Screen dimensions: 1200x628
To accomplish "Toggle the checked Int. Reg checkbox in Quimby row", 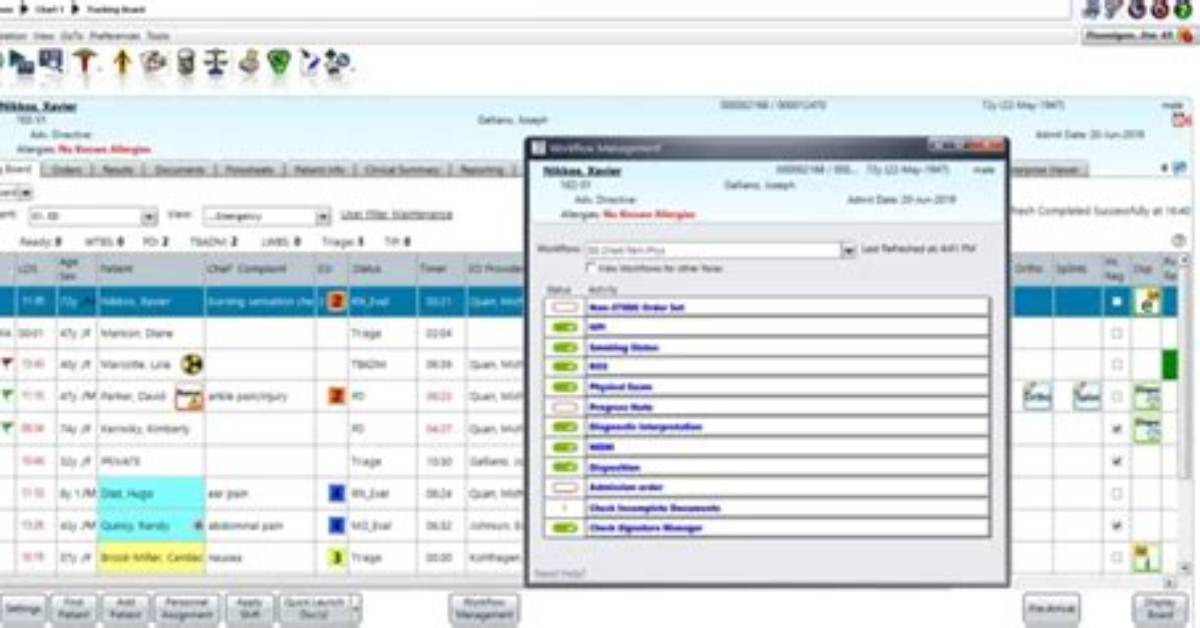I will (x=1117, y=525).
